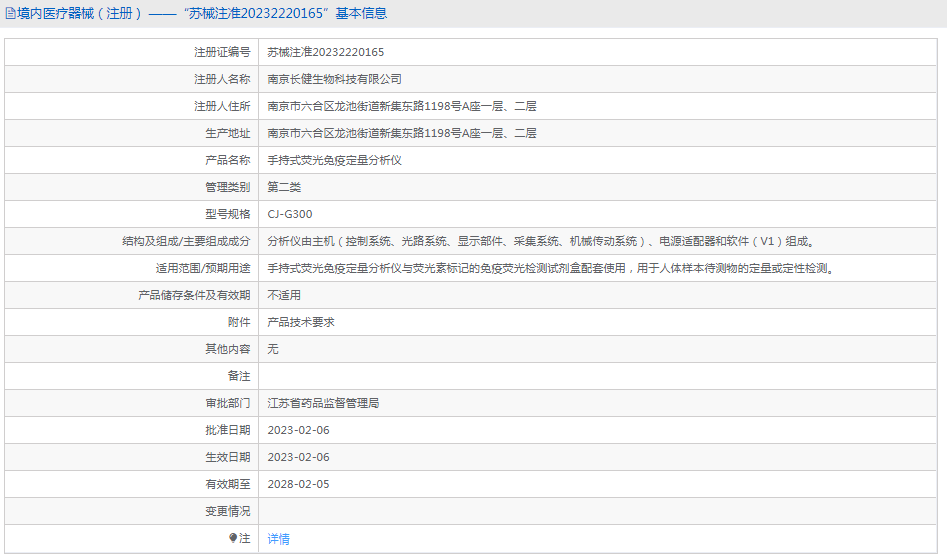
Task: Click the attachment value 产品技术要求
Action: click(301, 322)
